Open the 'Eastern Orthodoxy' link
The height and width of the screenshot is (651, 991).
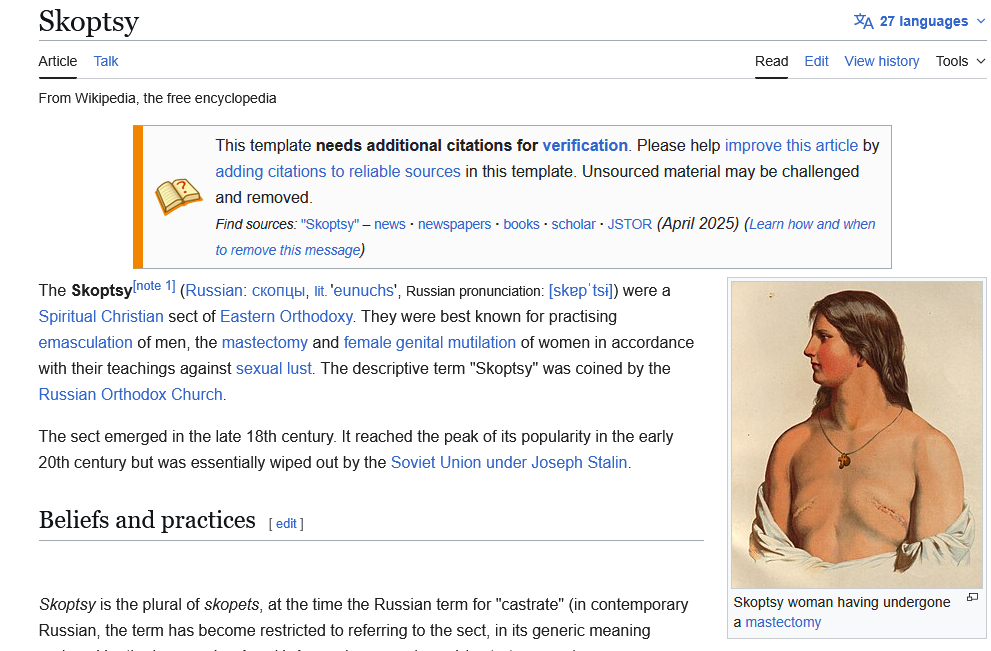(286, 317)
